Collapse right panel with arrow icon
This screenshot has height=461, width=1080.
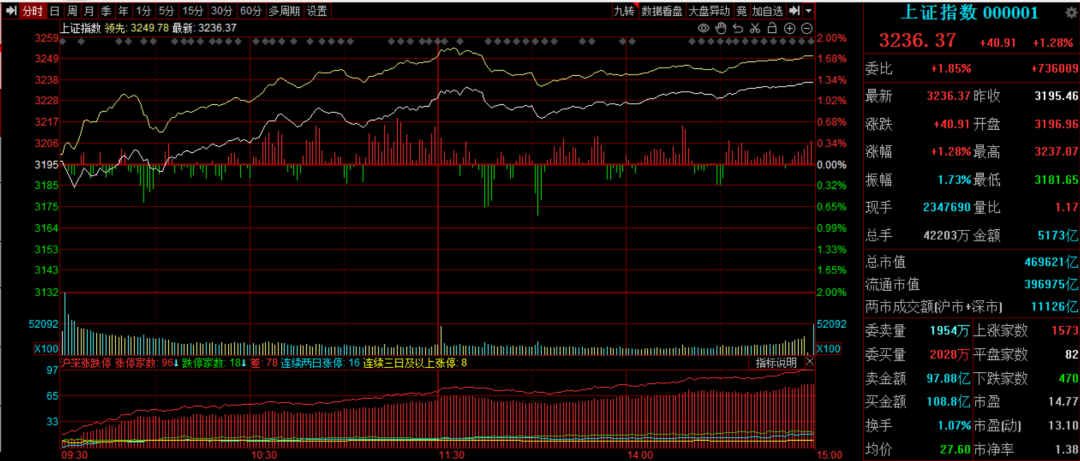pyautogui.click(x=793, y=11)
